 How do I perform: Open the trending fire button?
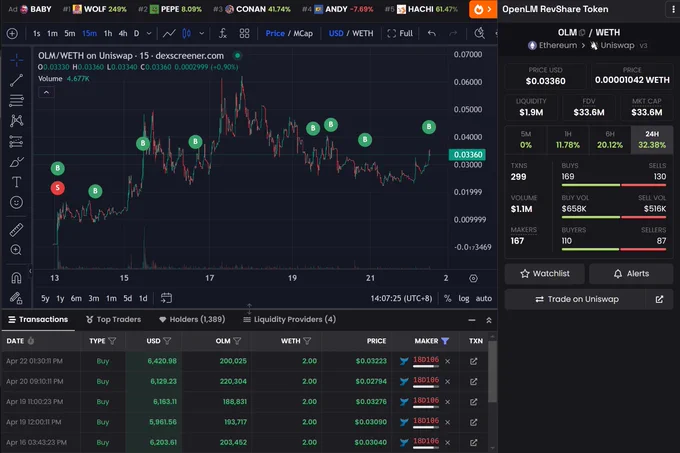(483, 10)
